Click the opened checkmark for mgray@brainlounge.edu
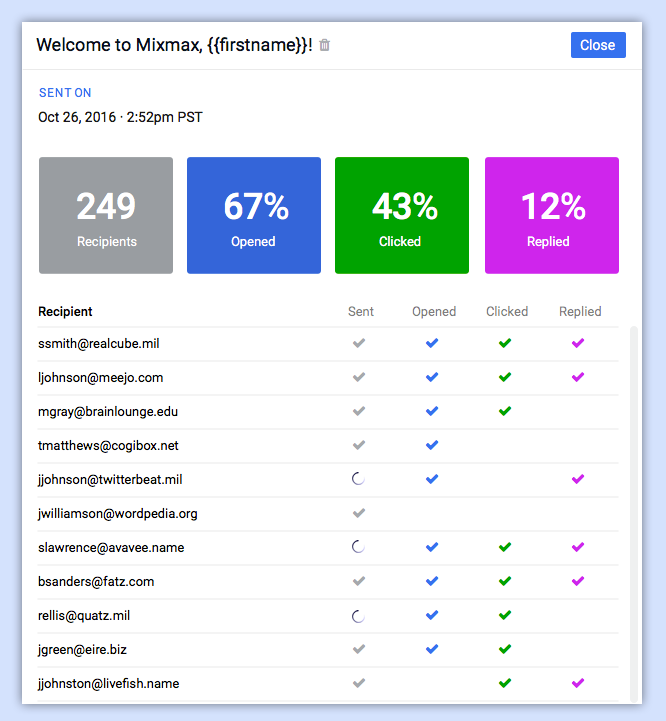The image size is (666, 721). pos(432,411)
